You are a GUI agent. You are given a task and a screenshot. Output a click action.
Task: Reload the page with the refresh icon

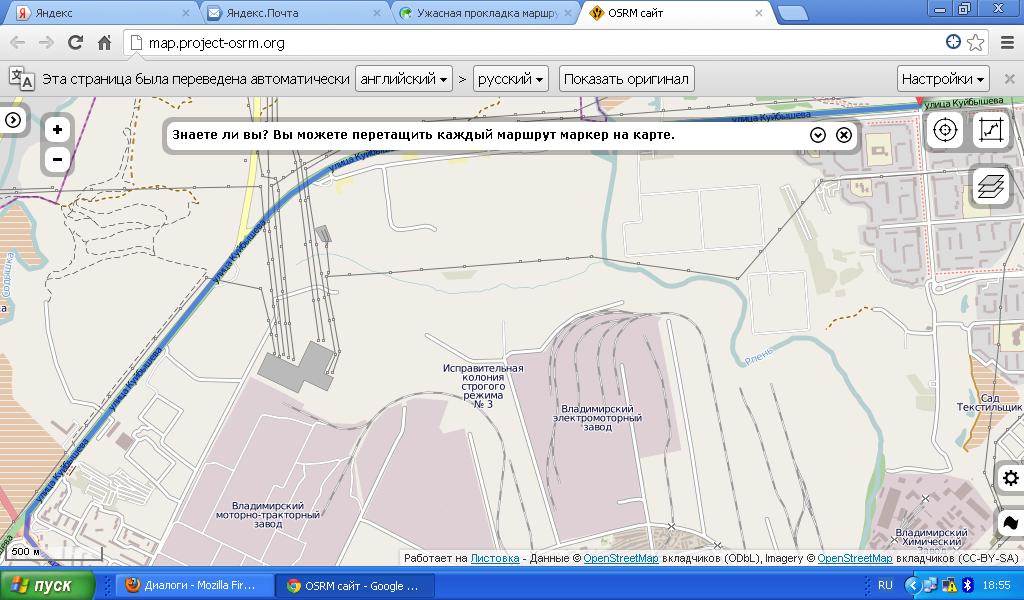click(x=75, y=43)
